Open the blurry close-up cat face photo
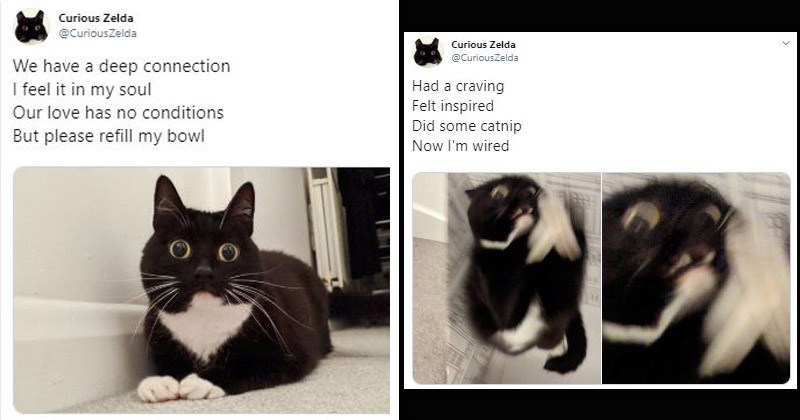 pyautogui.click(x=696, y=278)
